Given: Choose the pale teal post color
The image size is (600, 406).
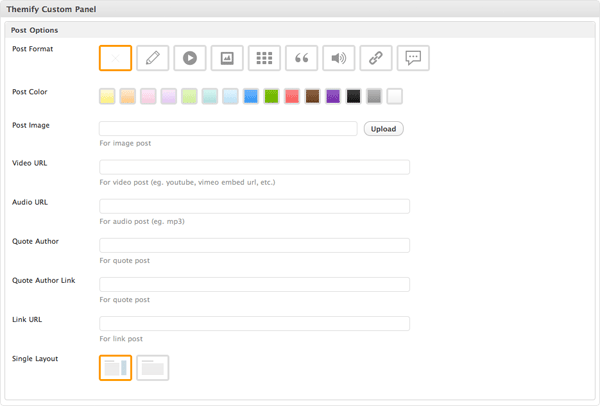Looking at the screenshot, I should (210, 96).
